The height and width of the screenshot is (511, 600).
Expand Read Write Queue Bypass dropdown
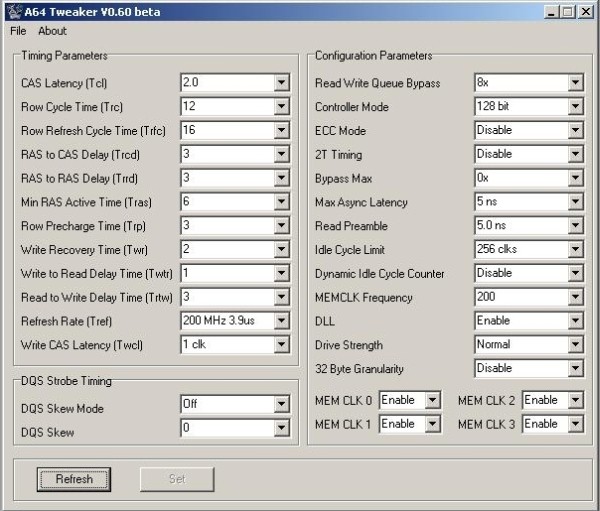click(575, 83)
